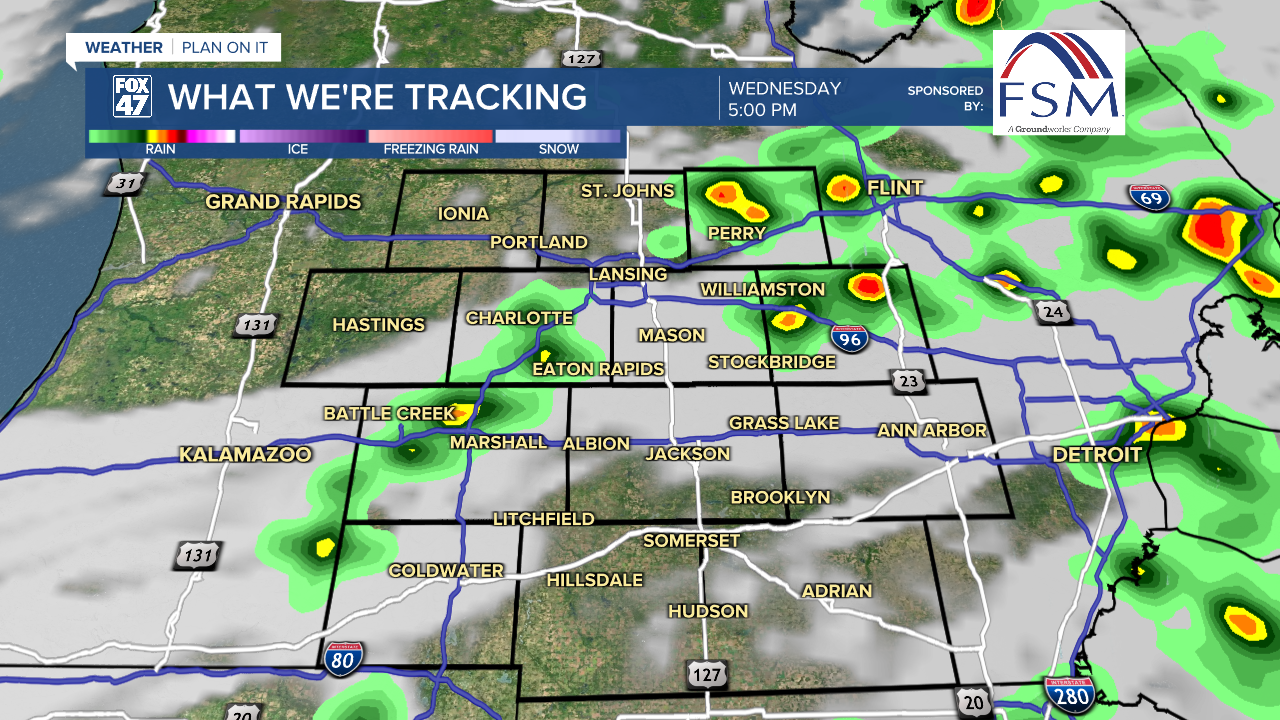Click the US 24 route shield
Screen dimensions: 1280x720
[1051, 312]
